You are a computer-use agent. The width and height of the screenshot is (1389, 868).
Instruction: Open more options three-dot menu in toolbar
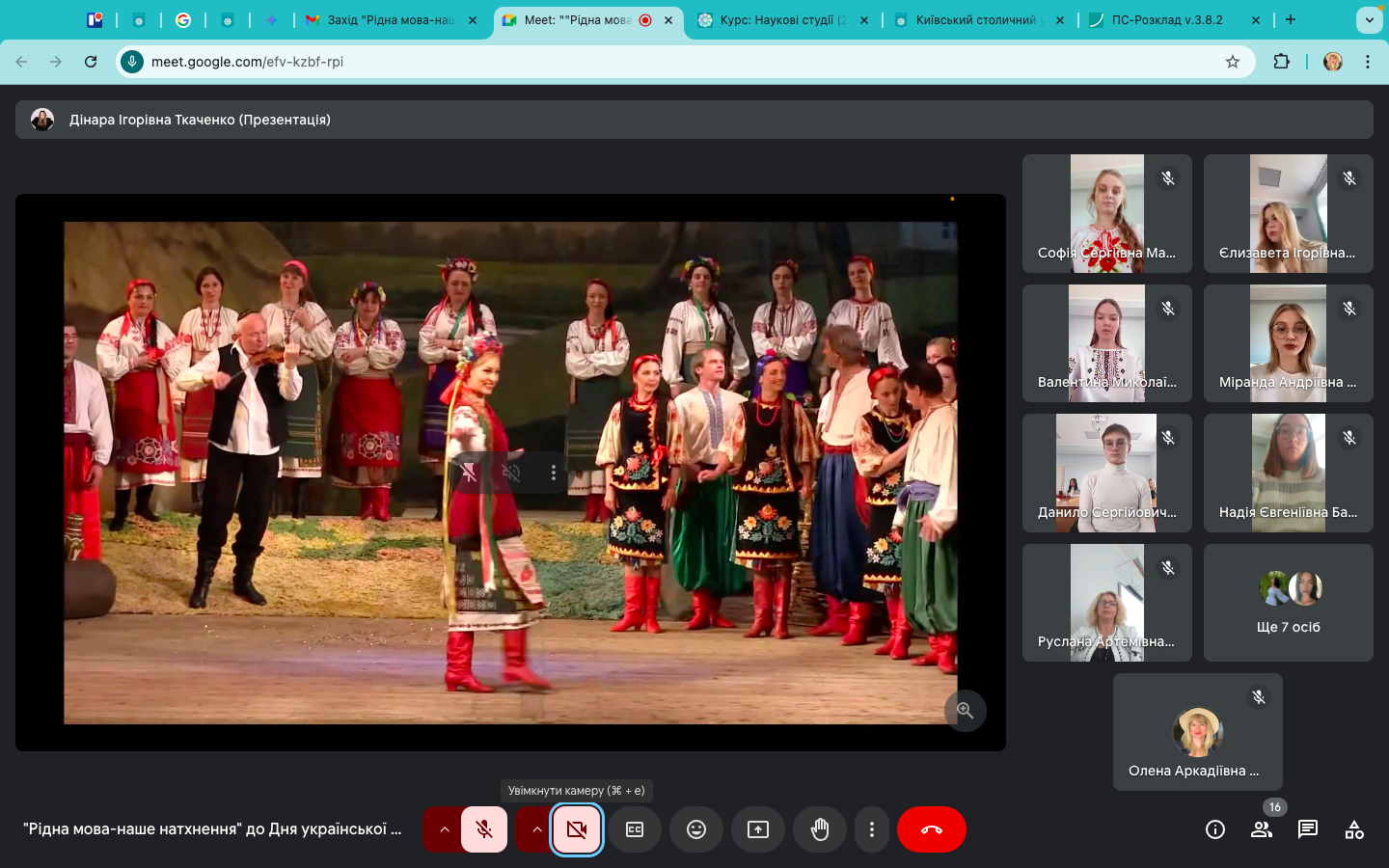[872, 829]
